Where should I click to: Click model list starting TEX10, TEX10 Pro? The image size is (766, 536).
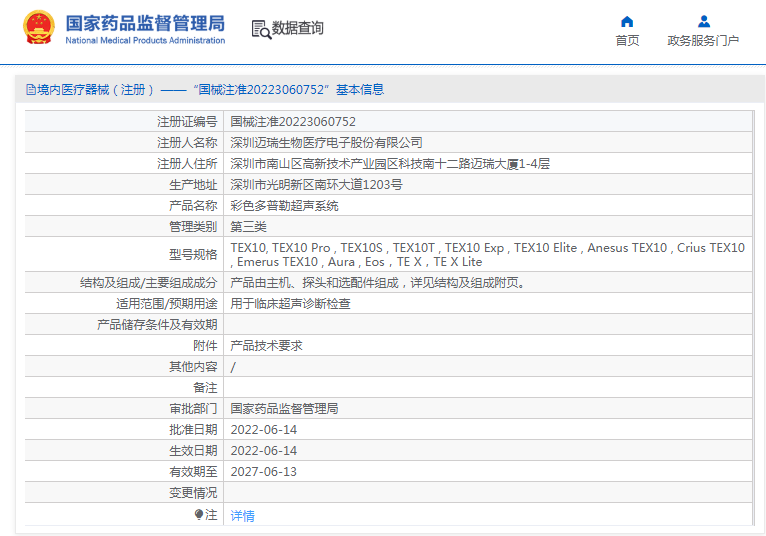tap(488, 255)
